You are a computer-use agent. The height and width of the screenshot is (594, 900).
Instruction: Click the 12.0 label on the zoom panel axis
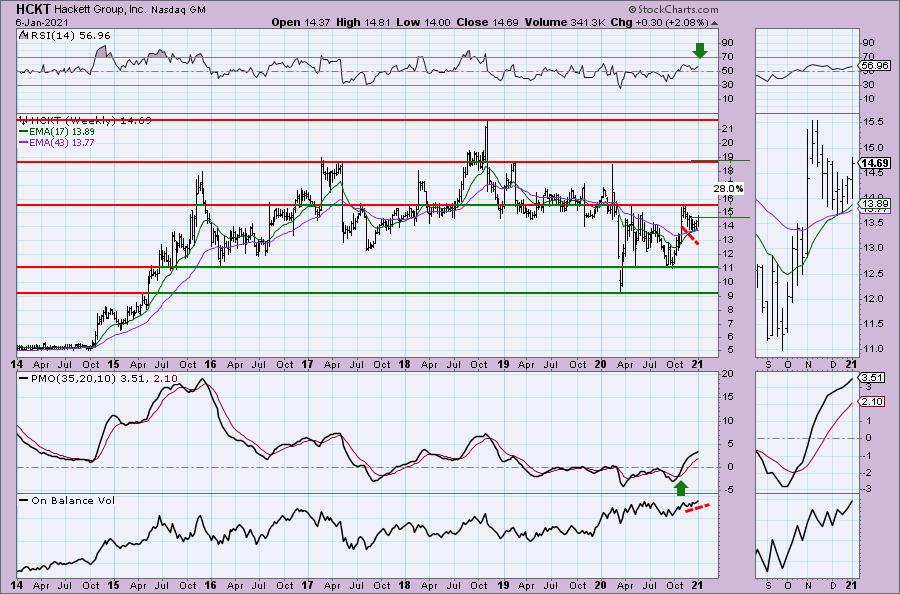[872, 298]
